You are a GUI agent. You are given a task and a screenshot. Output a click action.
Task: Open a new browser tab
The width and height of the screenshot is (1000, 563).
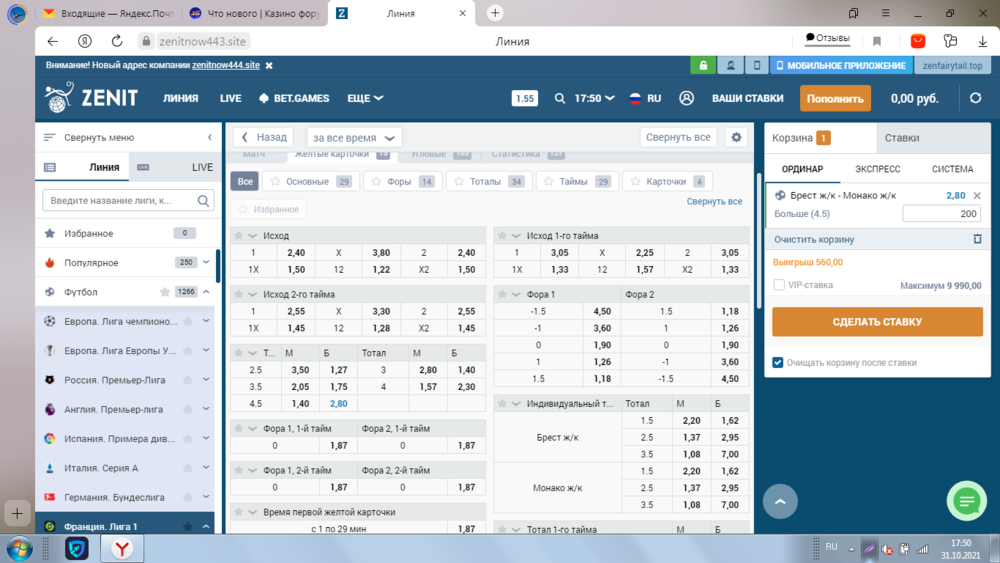pos(495,13)
